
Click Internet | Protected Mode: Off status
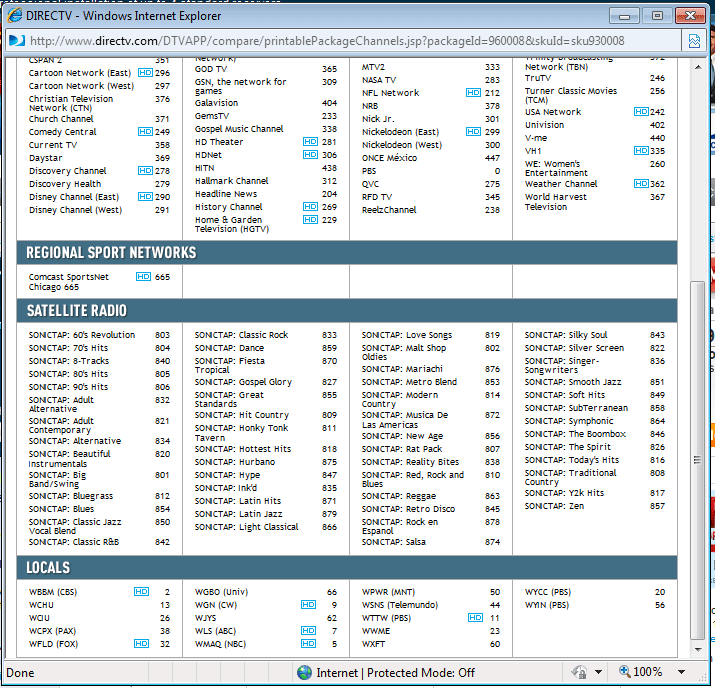(395, 673)
